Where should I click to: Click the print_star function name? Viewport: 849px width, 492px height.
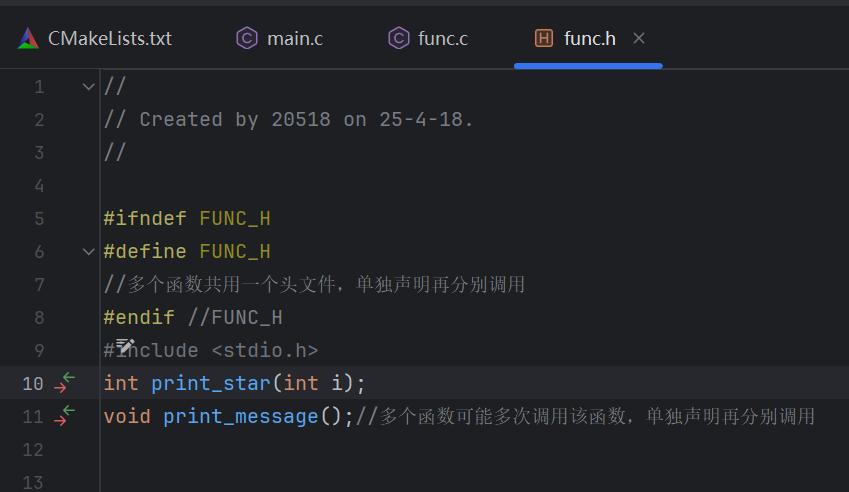(x=211, y=383)
